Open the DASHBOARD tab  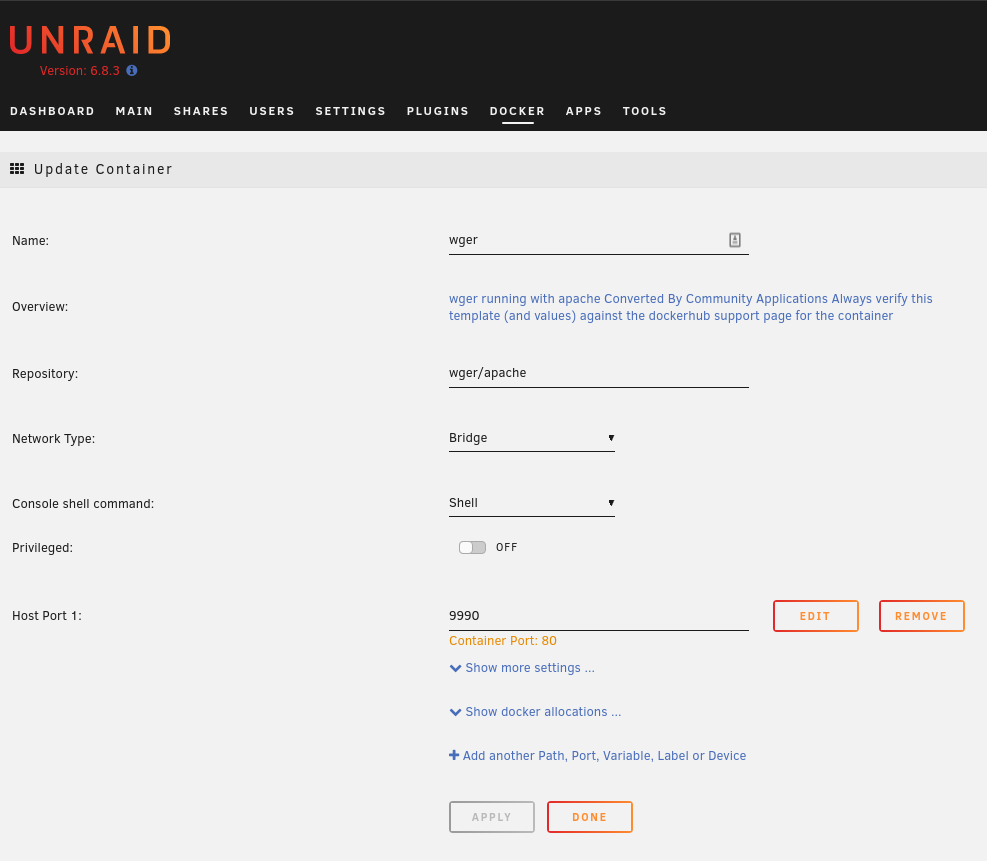pos(52,111)
